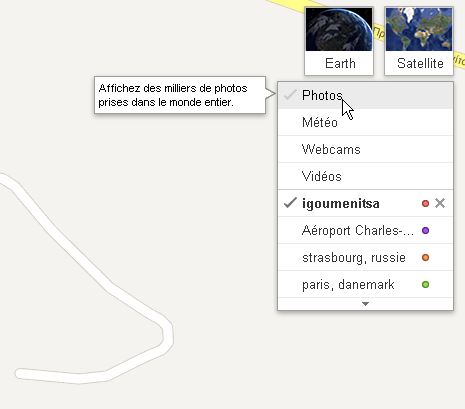Screen dimensions: 465x409
Task: Turn on the Vidéos layer
Action: pos(365,176)
